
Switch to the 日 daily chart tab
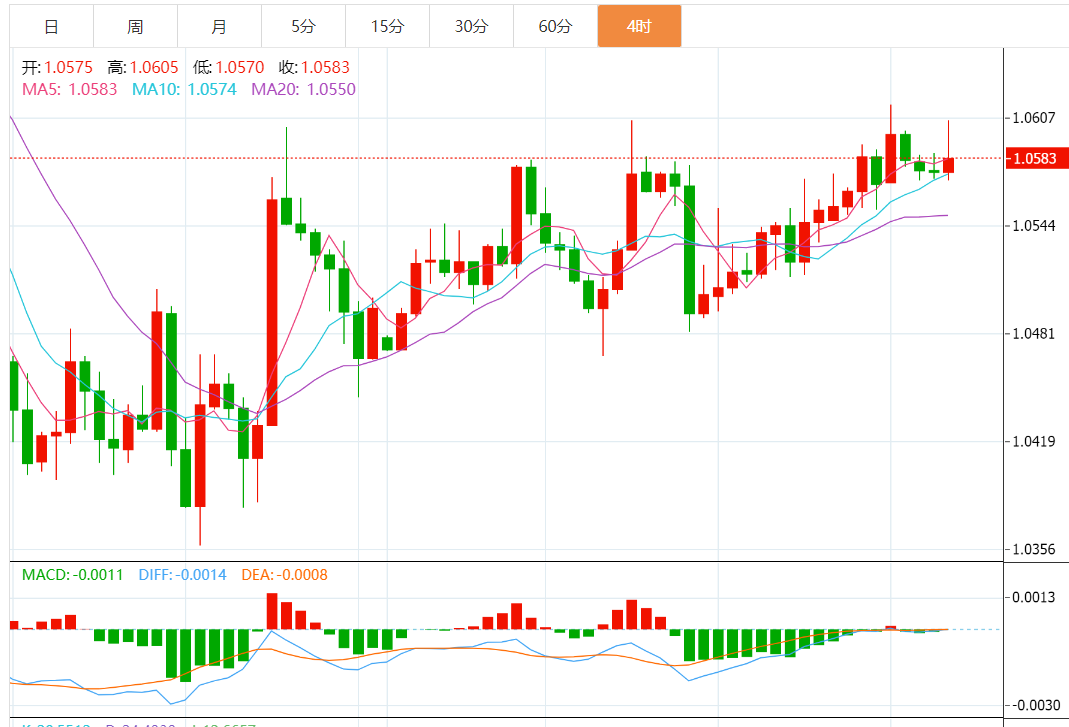[x=52, y=27]
